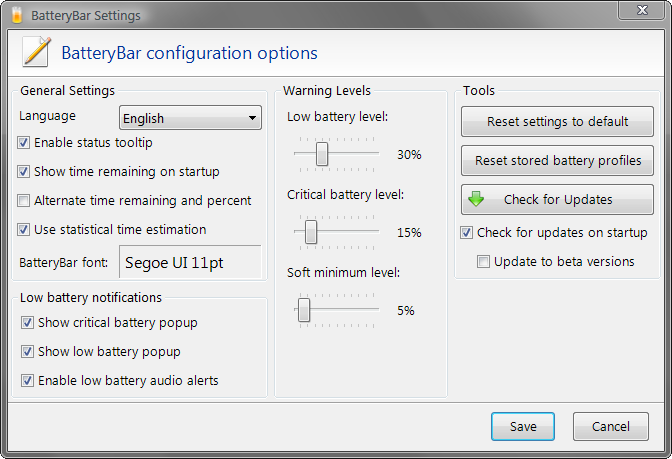Click the BatteryBar battery icon in title bar
The width and height of the screenshot is (672, 459).
click(16, 15)
